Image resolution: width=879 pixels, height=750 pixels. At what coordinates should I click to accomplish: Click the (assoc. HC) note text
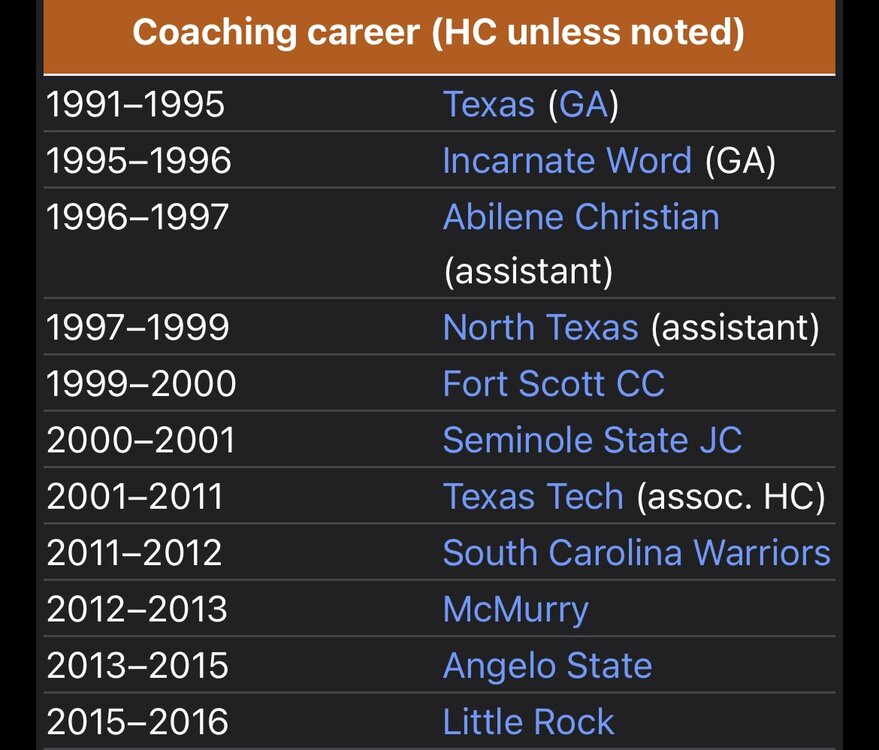coord(731,496)
